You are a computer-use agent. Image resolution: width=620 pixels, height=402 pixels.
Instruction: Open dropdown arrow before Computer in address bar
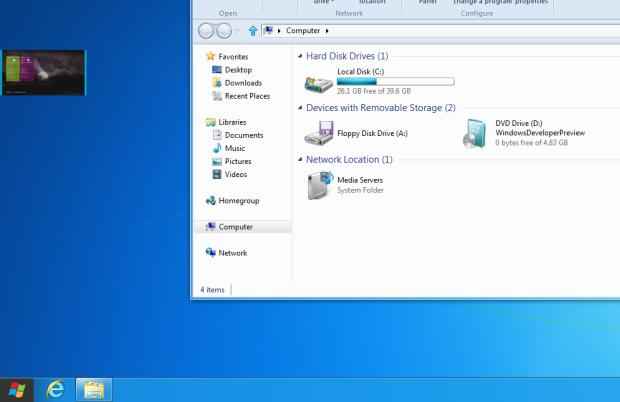click(x=279, y=31)
